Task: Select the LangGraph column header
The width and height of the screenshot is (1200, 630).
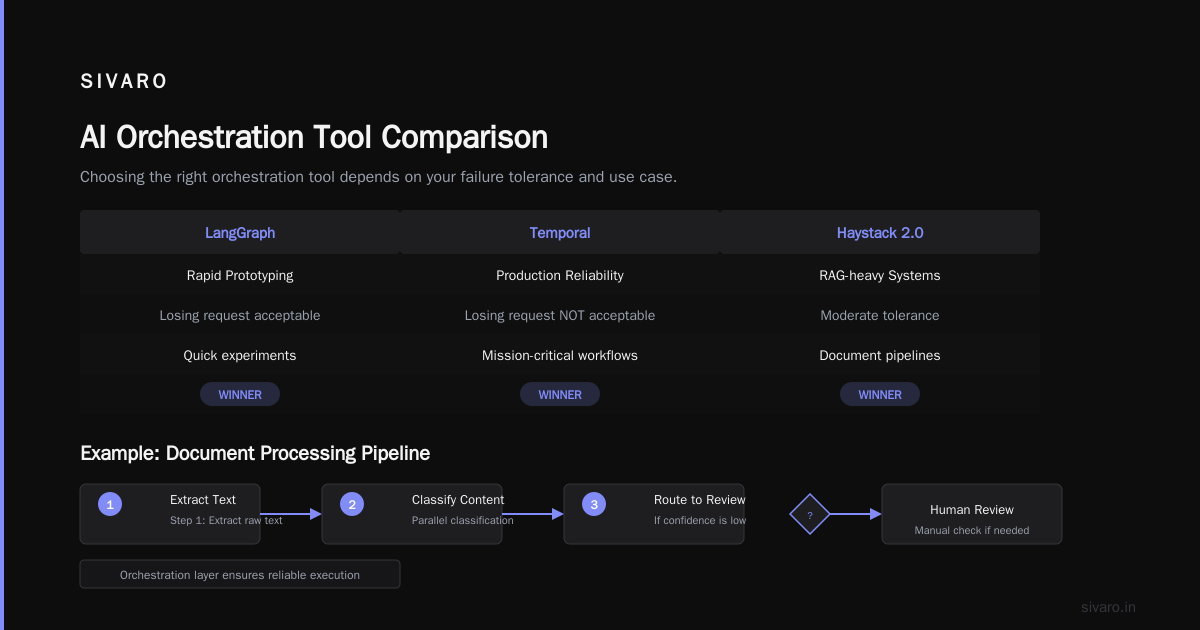Action: point(240,232)
